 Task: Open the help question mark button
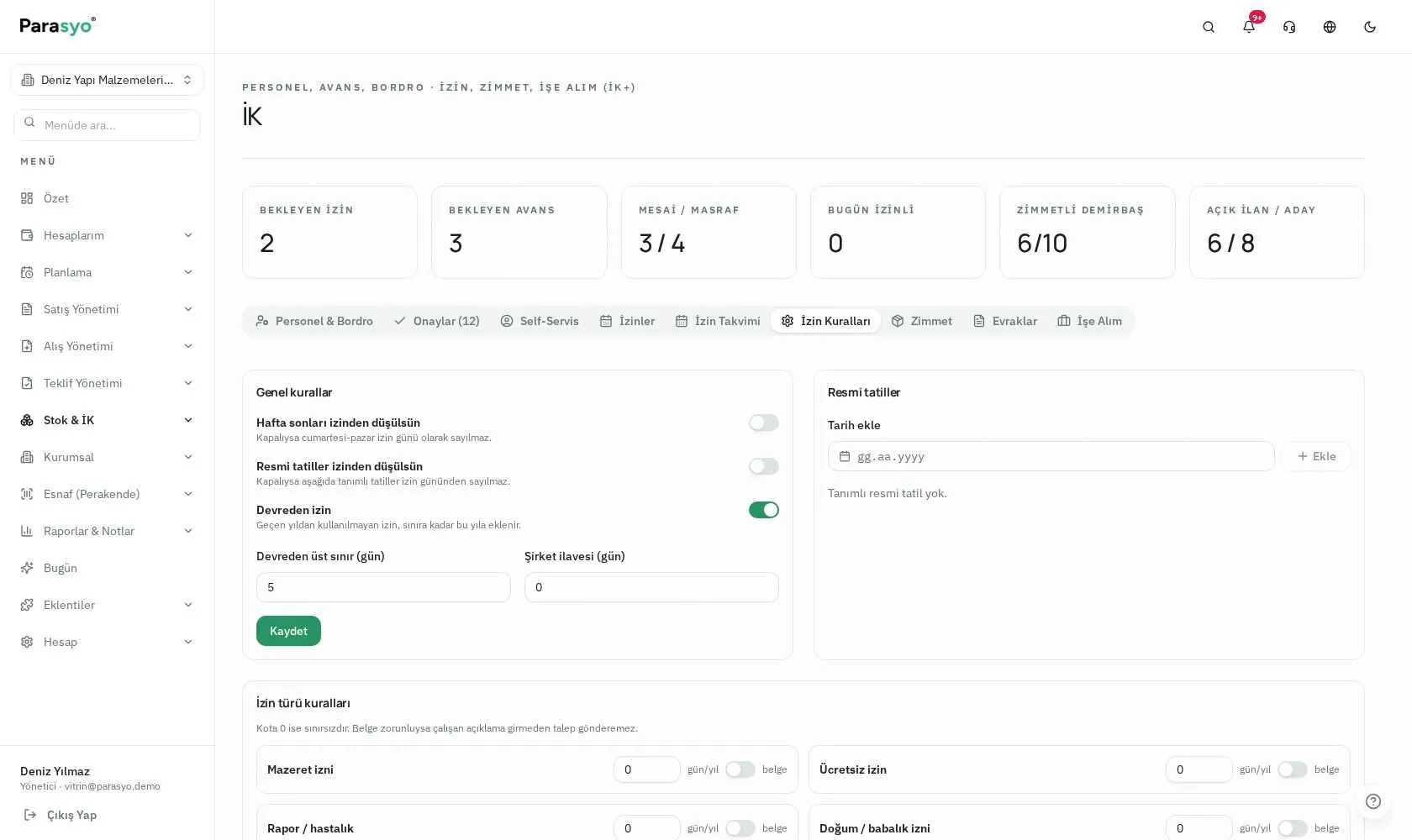coord(1373,801)
